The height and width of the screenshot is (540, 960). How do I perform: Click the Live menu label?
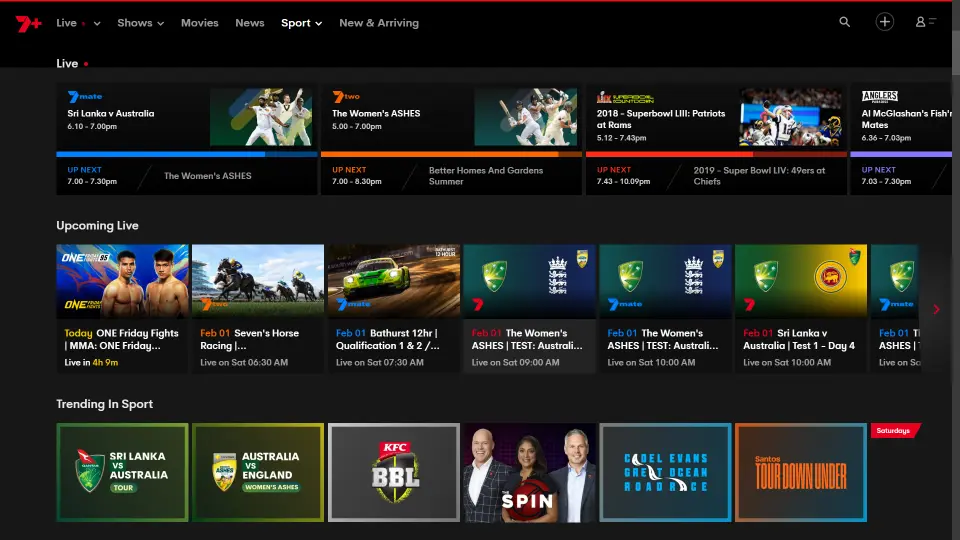click(66, 23)
